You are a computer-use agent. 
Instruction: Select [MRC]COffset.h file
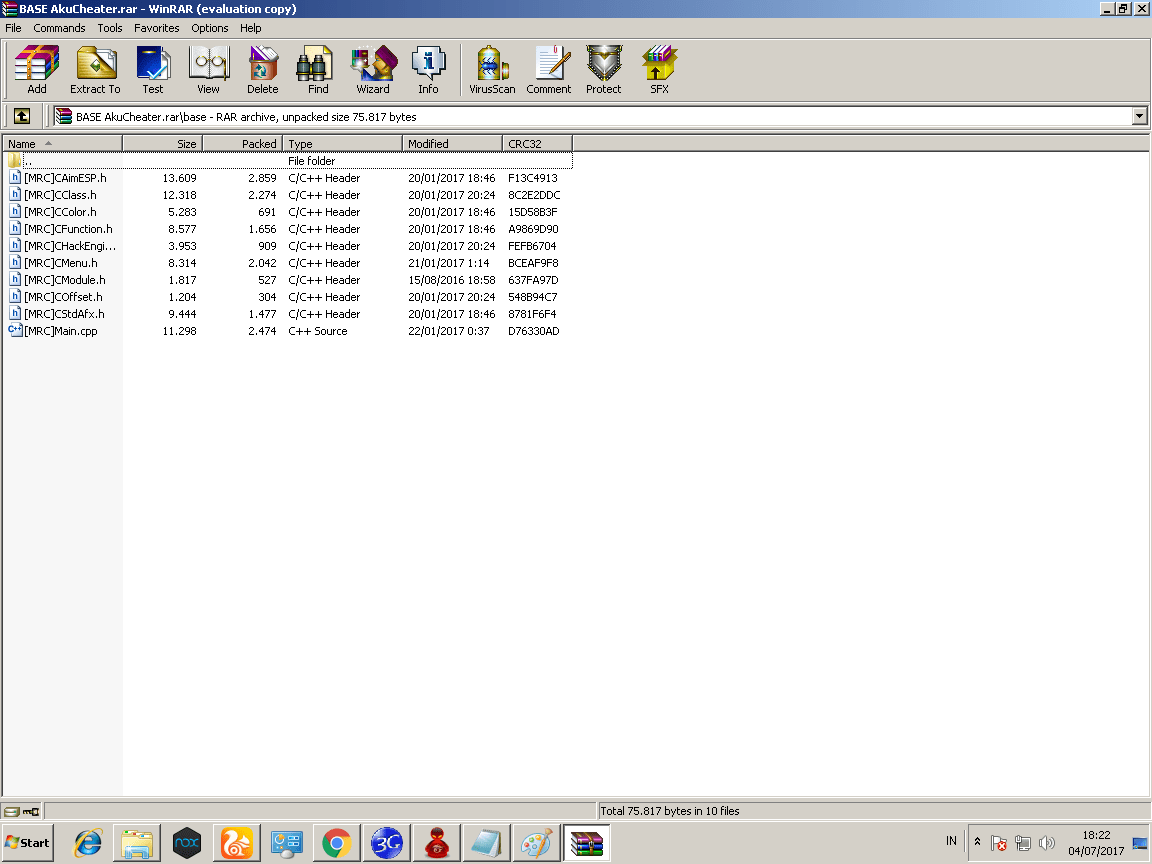(x=63, y=296)
